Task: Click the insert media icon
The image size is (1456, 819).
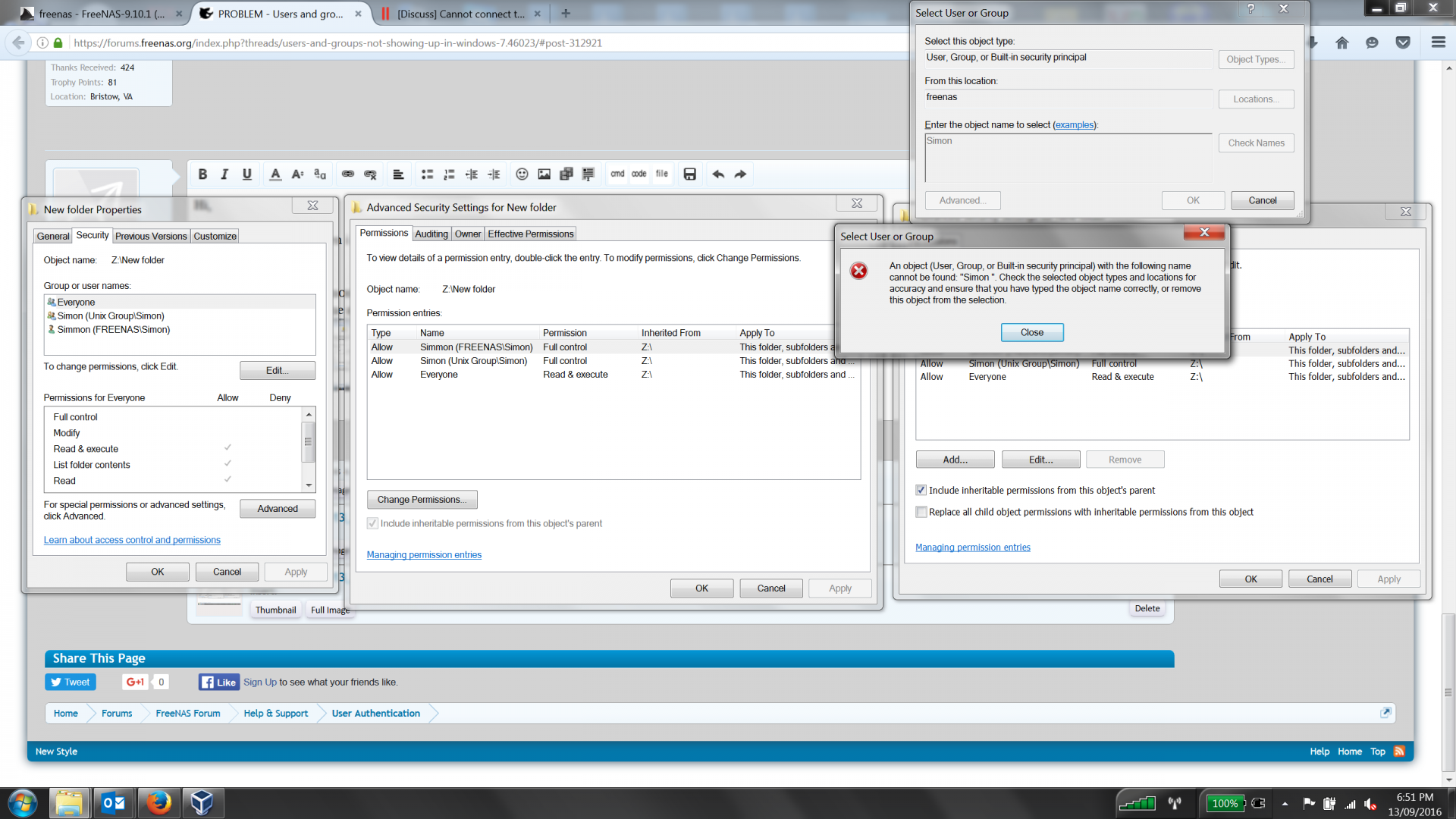Action: tap(566, 174)
